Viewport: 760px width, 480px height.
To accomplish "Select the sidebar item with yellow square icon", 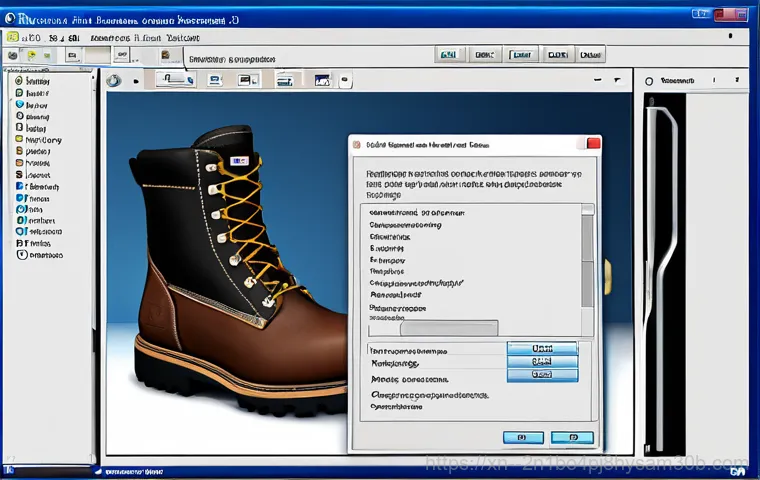I will click(x=39, y=140).
